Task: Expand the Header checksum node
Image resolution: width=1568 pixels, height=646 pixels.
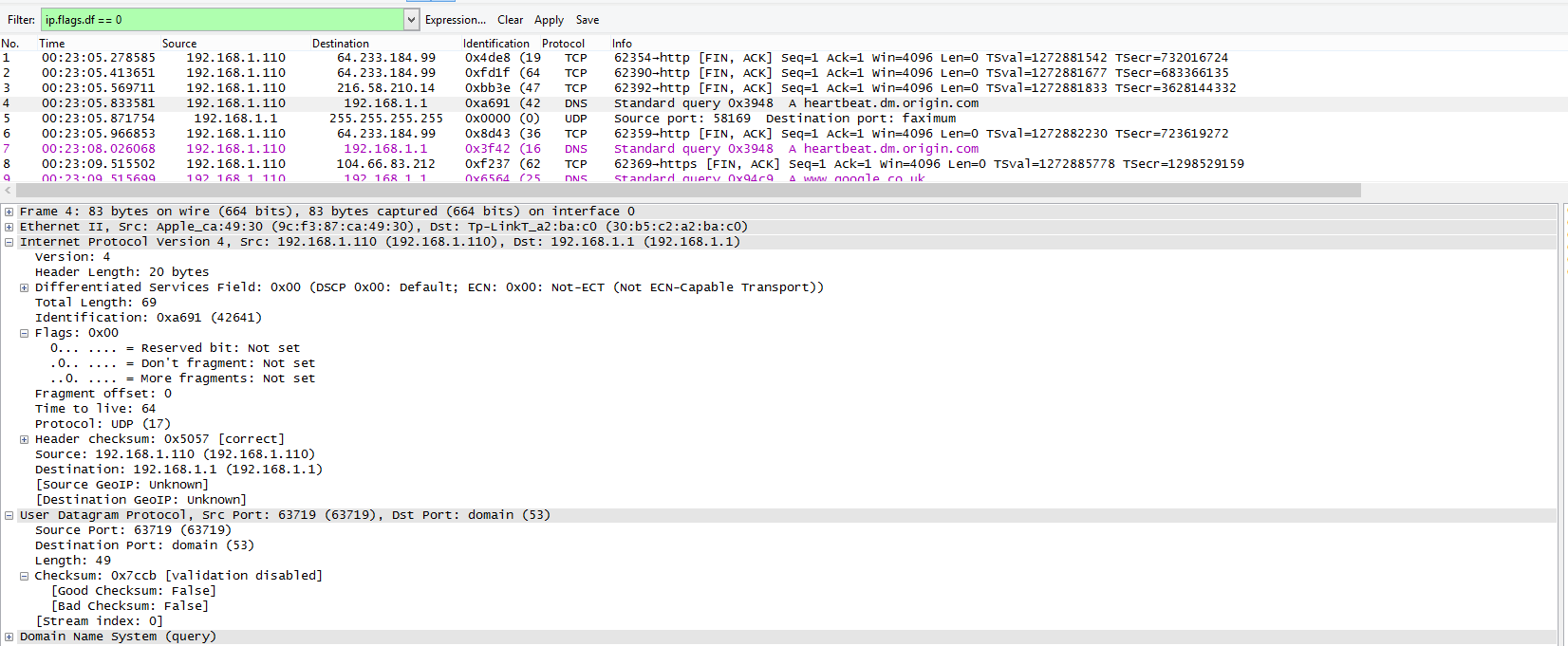Action: [24, 439]
